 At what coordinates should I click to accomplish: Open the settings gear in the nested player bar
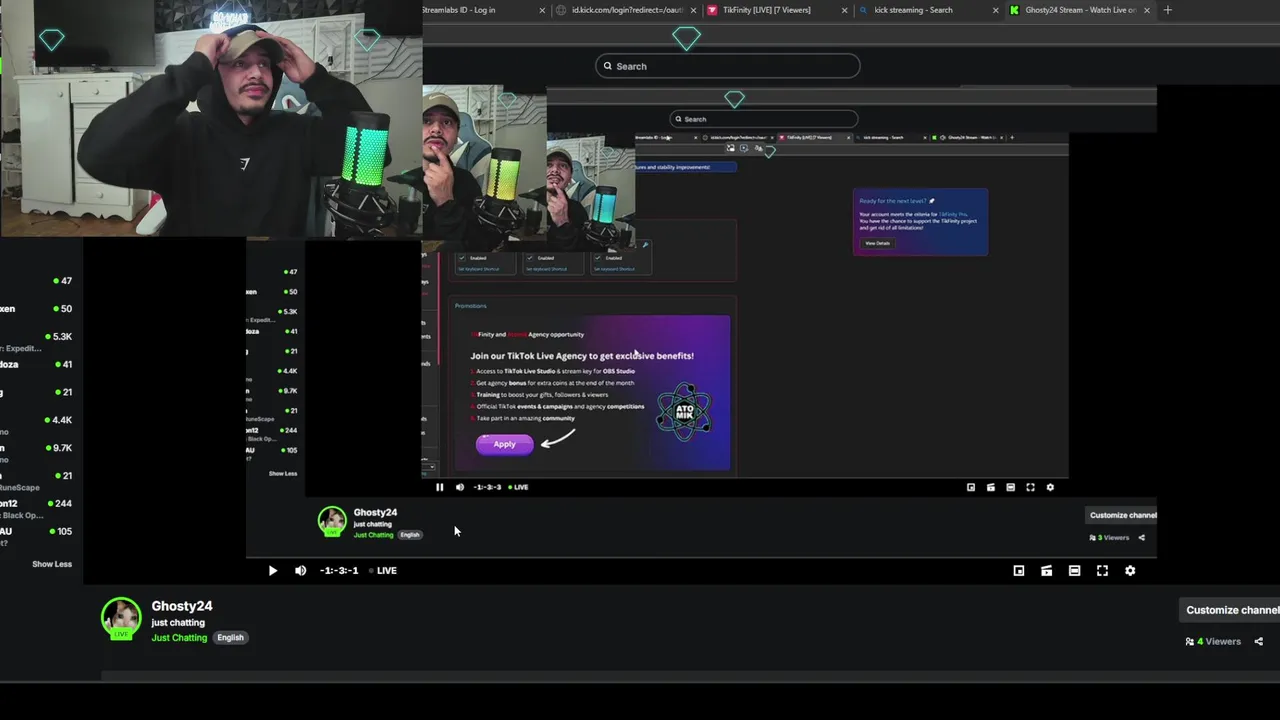pos(1050,487)
